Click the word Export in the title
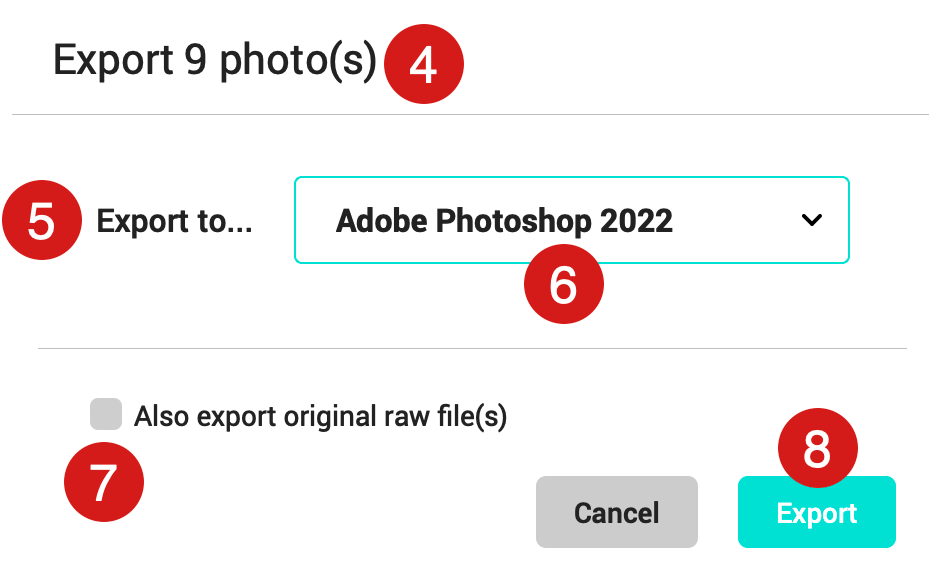Viewport: 930px width, 588px height. (113, 61)
